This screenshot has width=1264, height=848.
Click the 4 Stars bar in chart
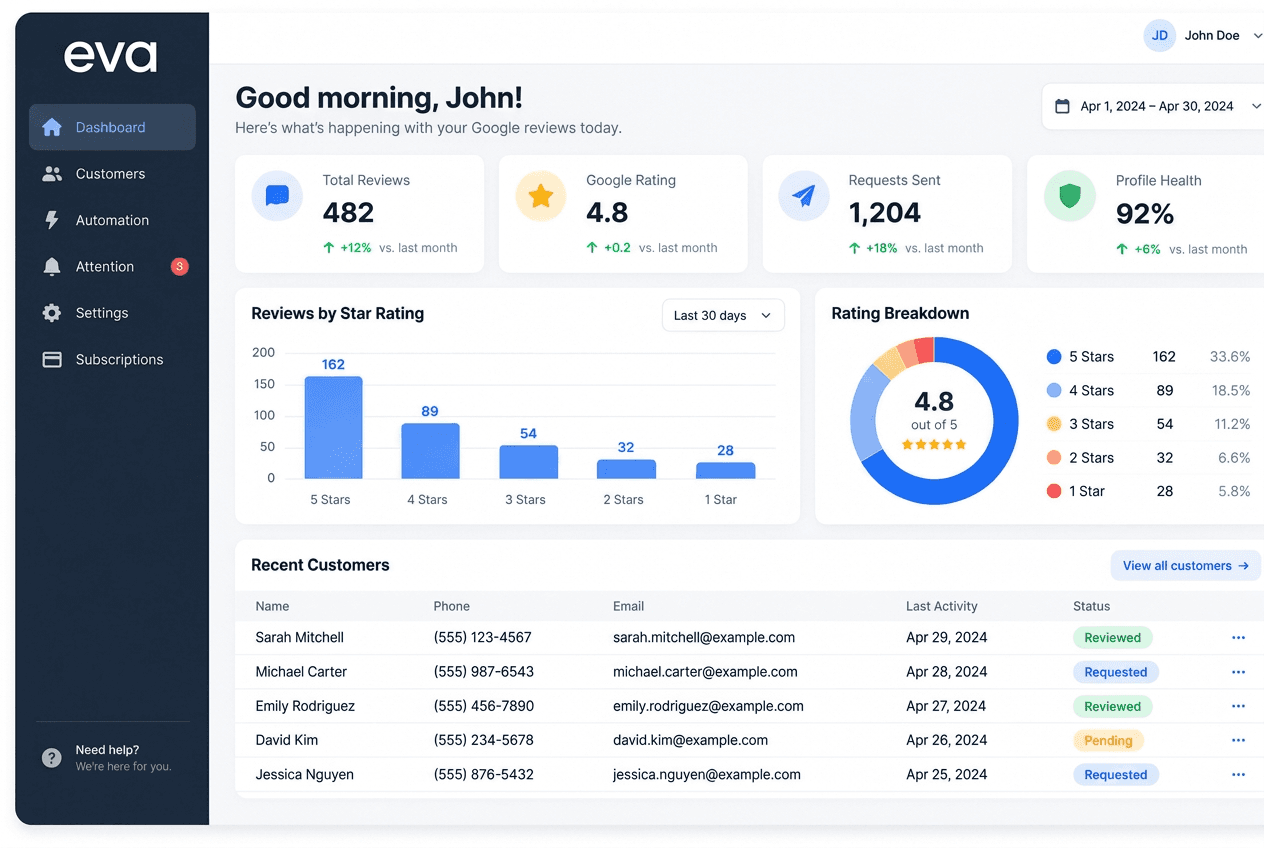431,451
